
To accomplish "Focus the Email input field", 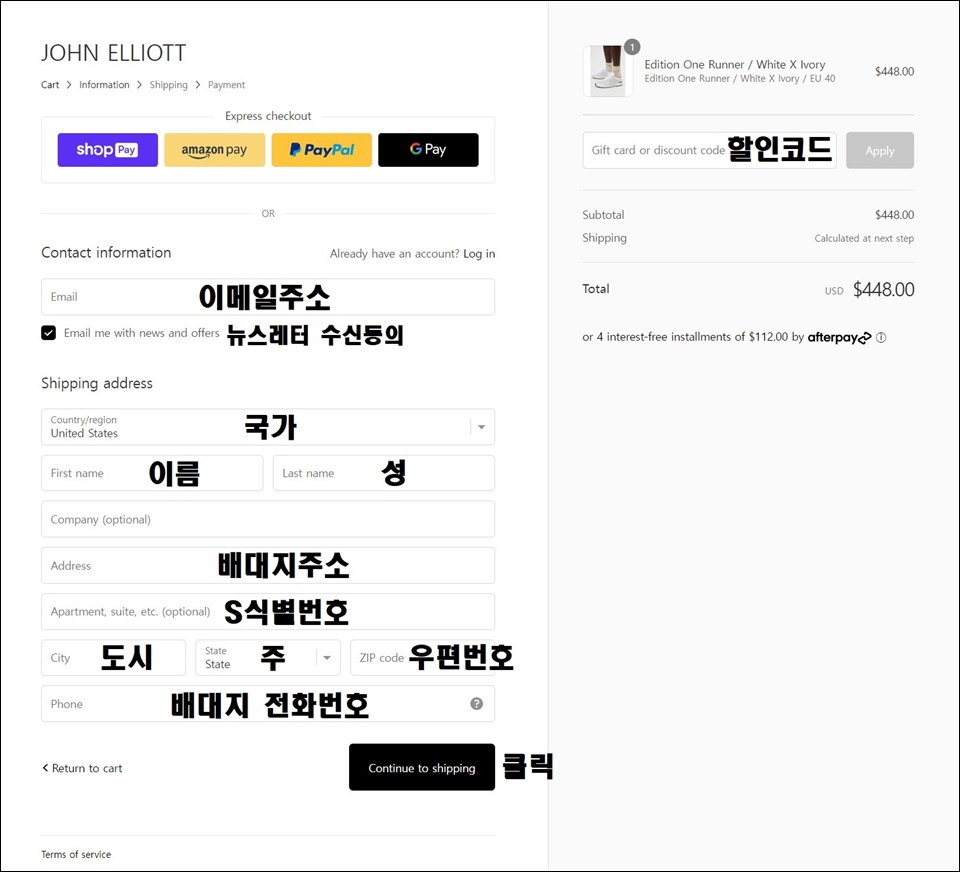I will [x=268, y=297].
